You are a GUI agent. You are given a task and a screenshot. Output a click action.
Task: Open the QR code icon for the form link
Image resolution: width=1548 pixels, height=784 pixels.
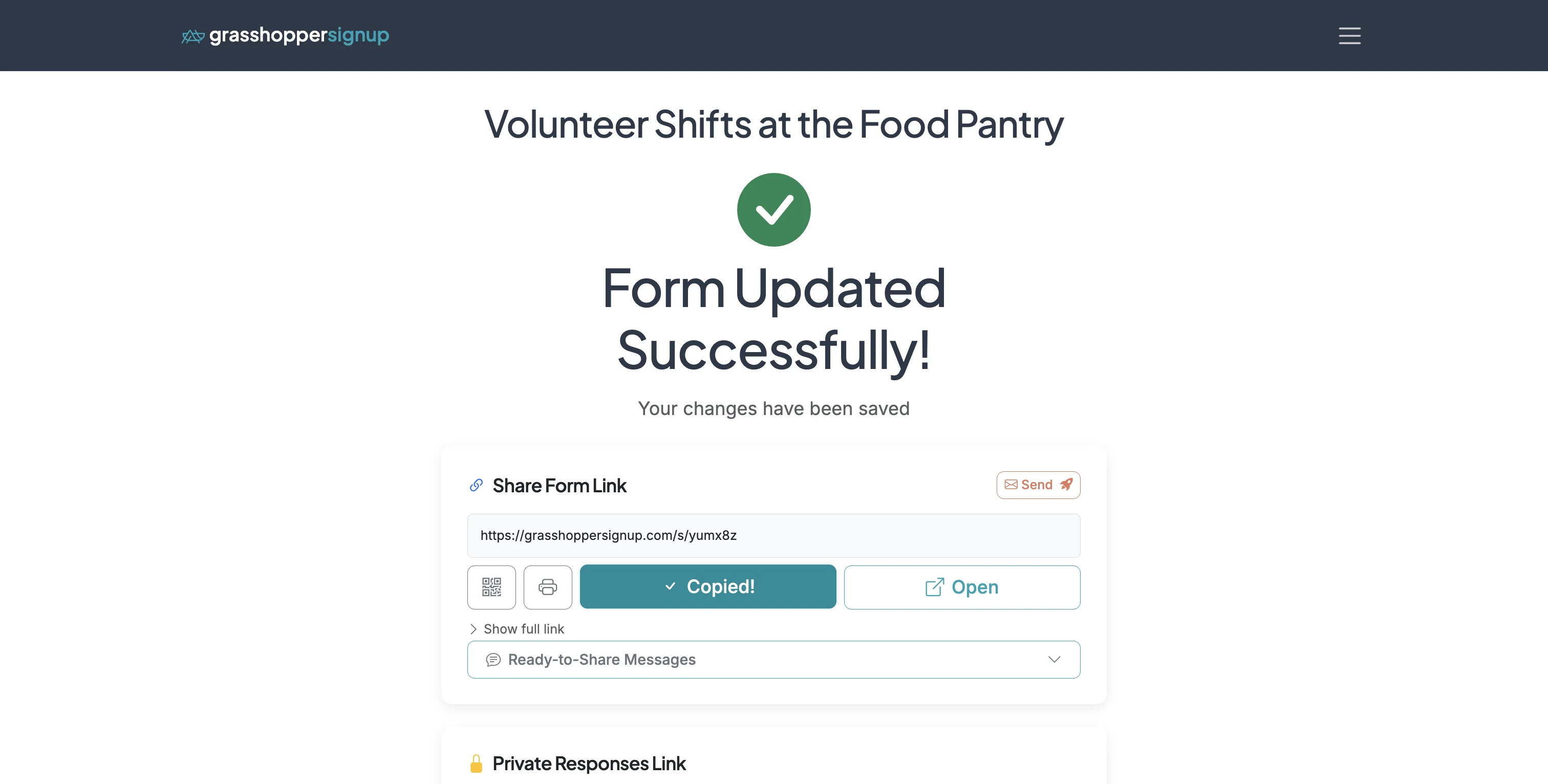[x=491, y=587]
